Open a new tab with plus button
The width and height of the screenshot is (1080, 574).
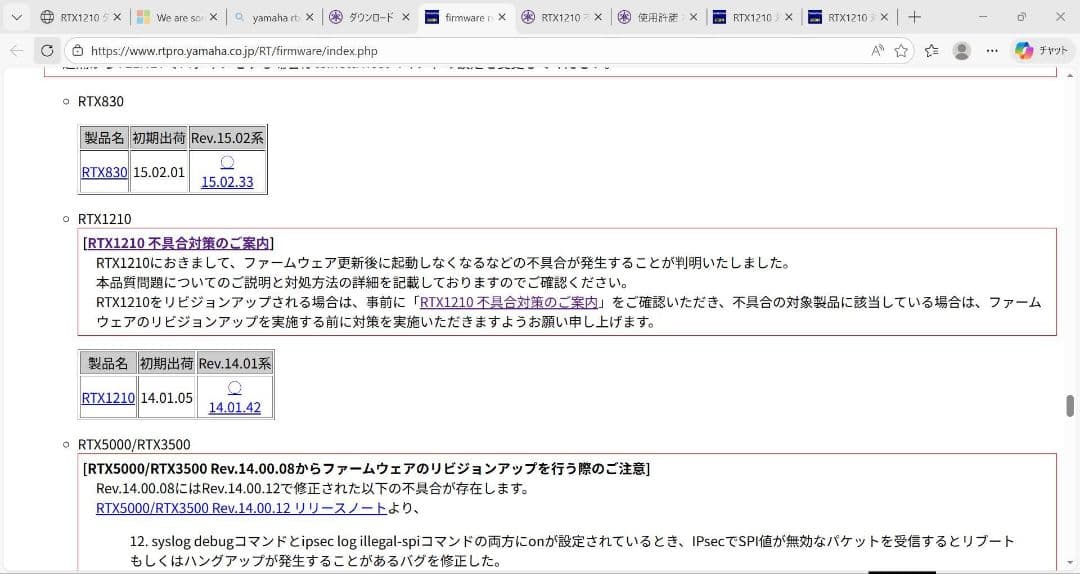[x=914, y=17]
